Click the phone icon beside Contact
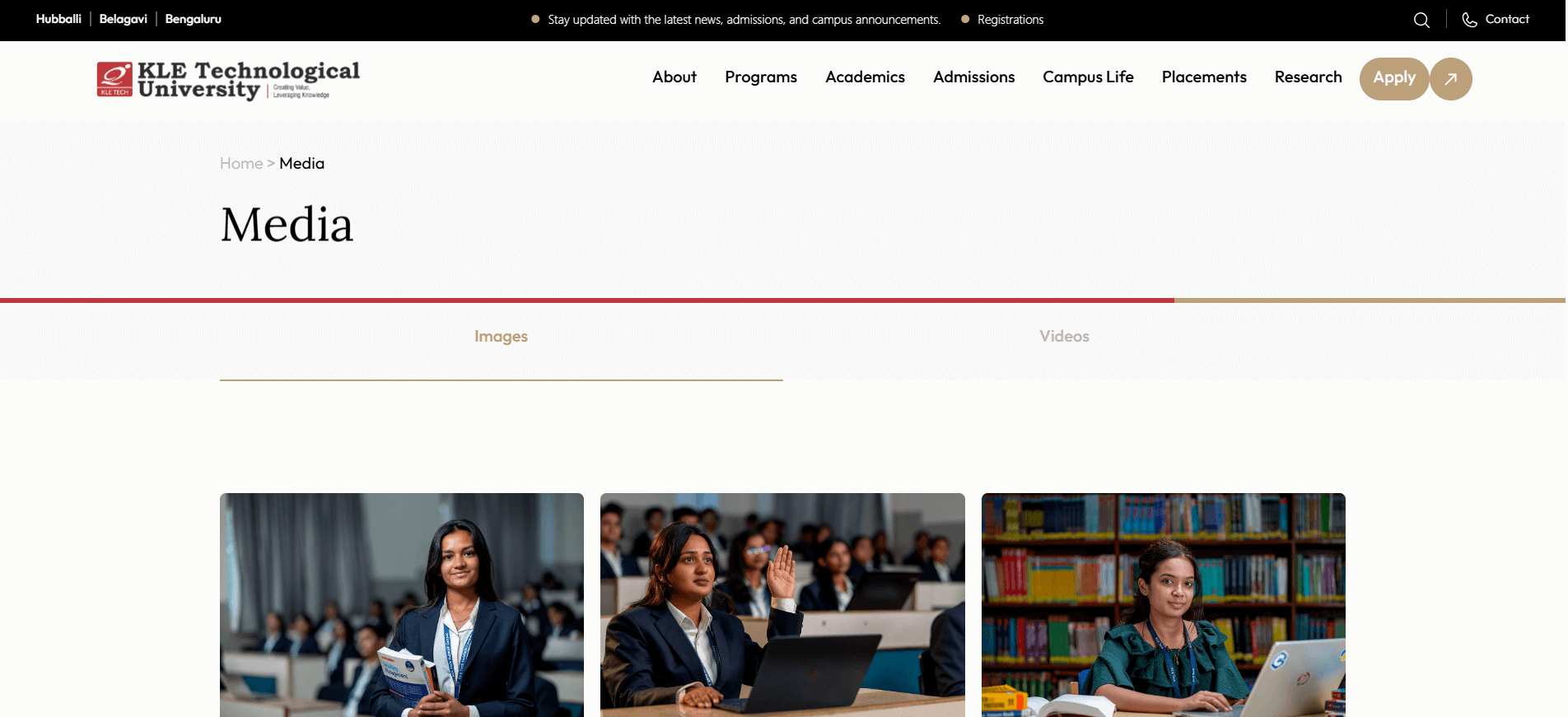 1469,20
